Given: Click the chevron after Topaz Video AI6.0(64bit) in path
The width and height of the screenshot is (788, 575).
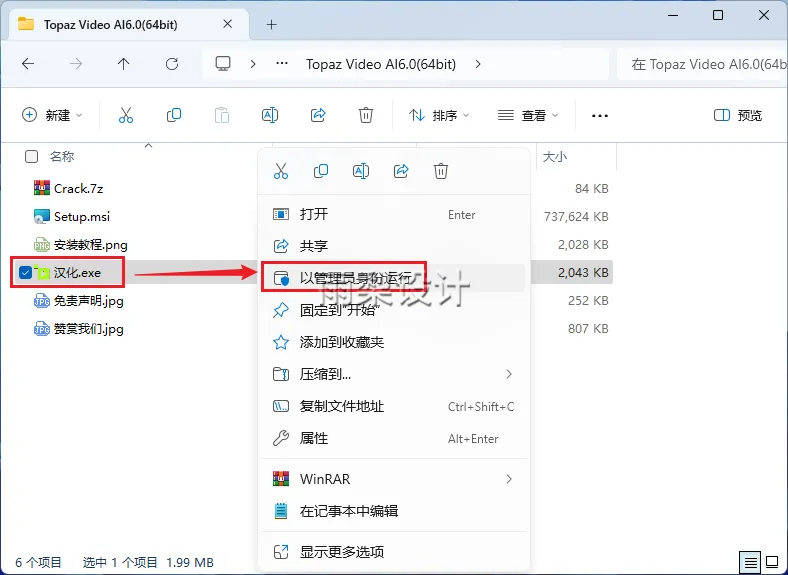Looking at the screenshot, I should pos(478,64).
